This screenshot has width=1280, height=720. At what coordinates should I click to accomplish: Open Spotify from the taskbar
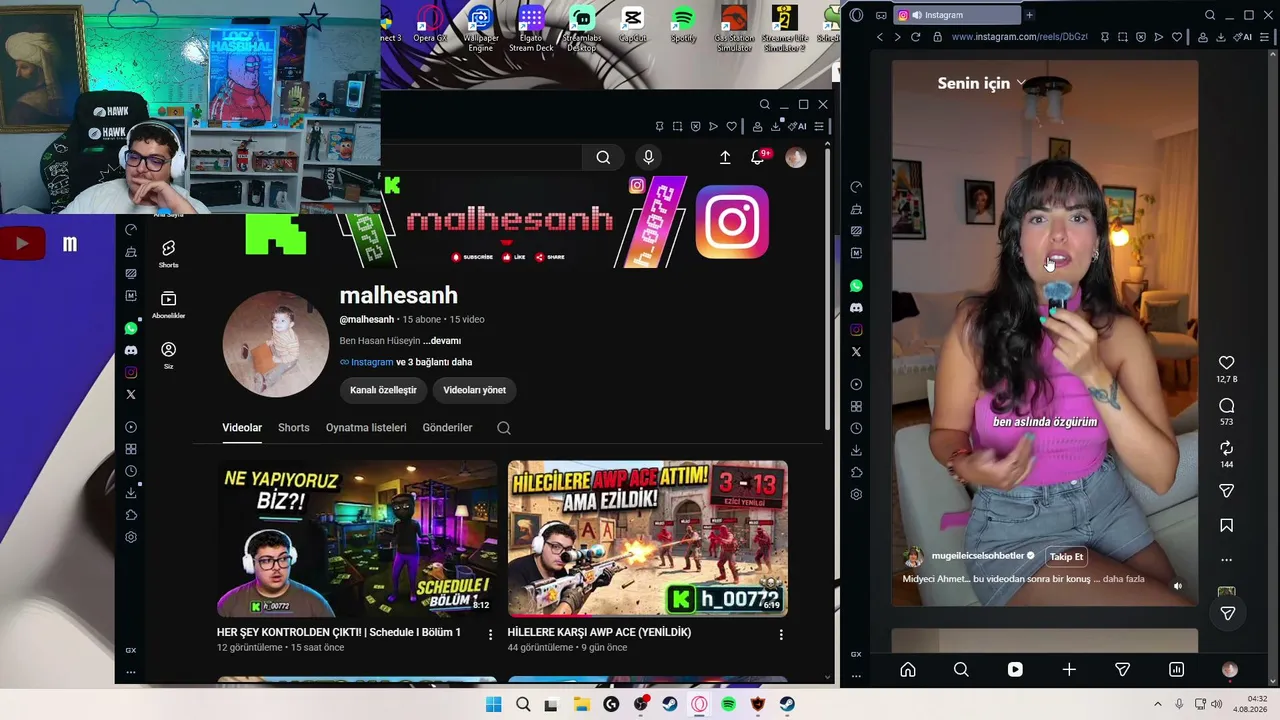coord(729,704)
